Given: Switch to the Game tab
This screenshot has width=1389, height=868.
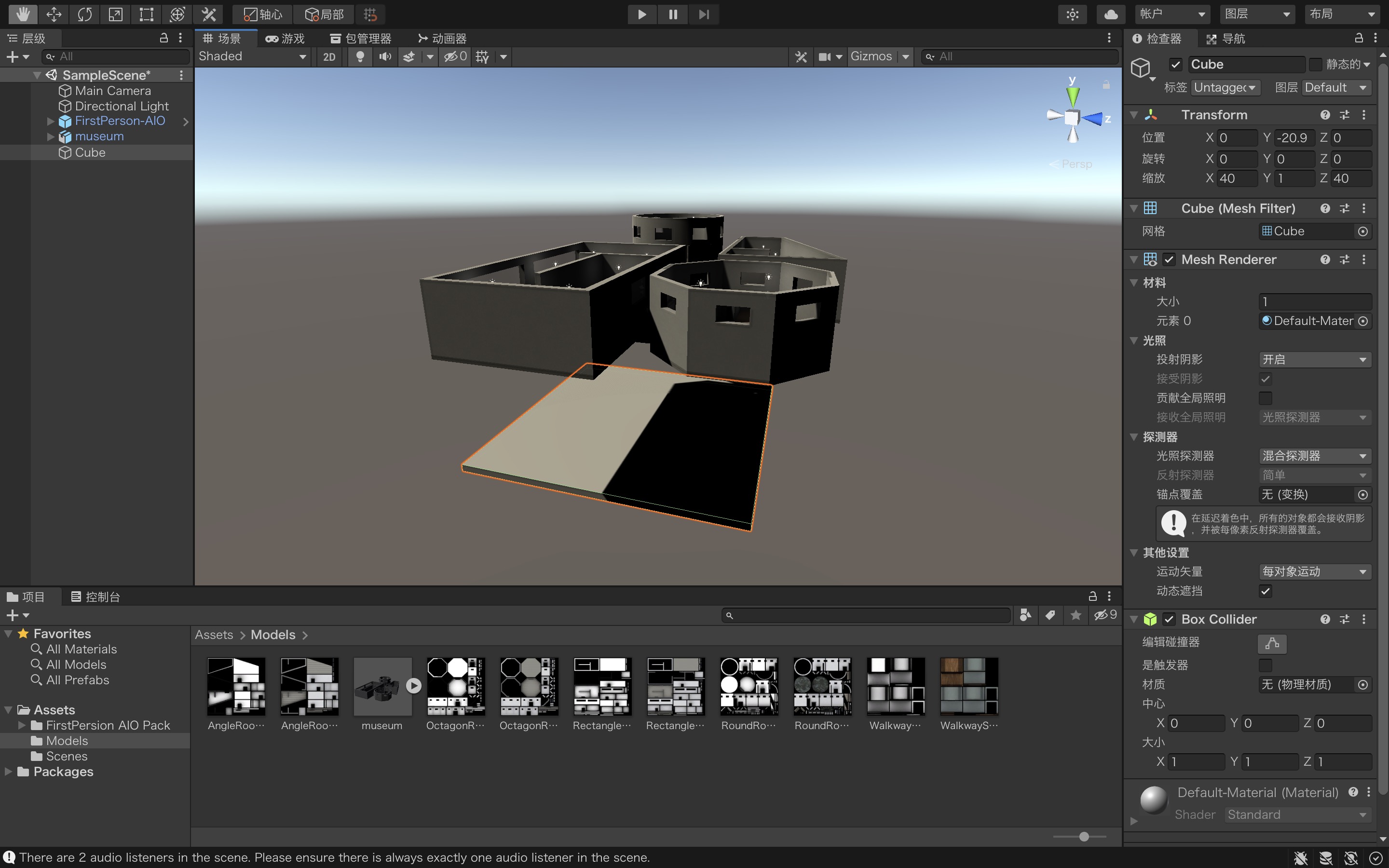Looking at the screenshot, I should [x=285, y=39].
